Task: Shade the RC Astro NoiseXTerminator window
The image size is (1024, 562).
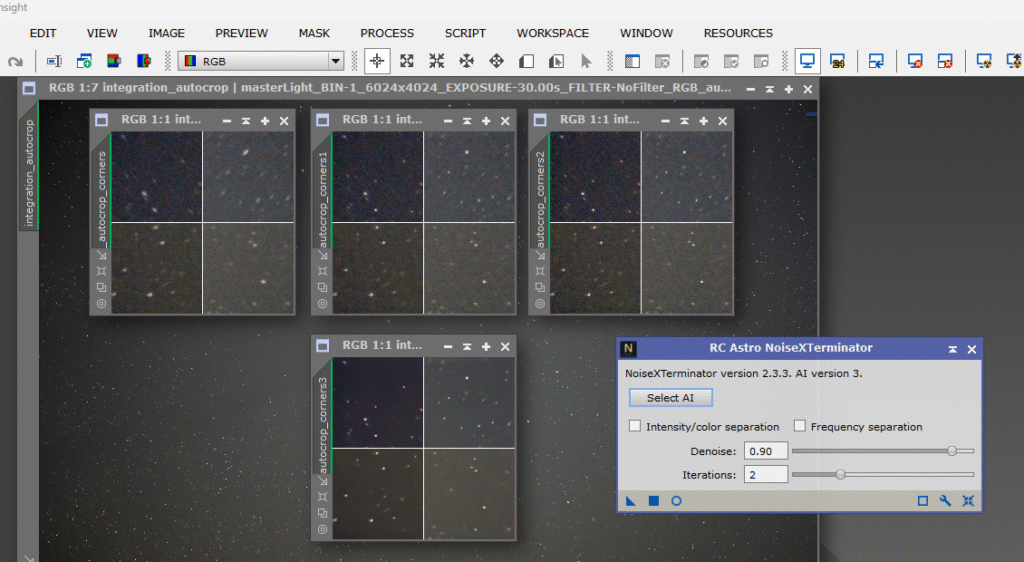Action: pos(953,349)
